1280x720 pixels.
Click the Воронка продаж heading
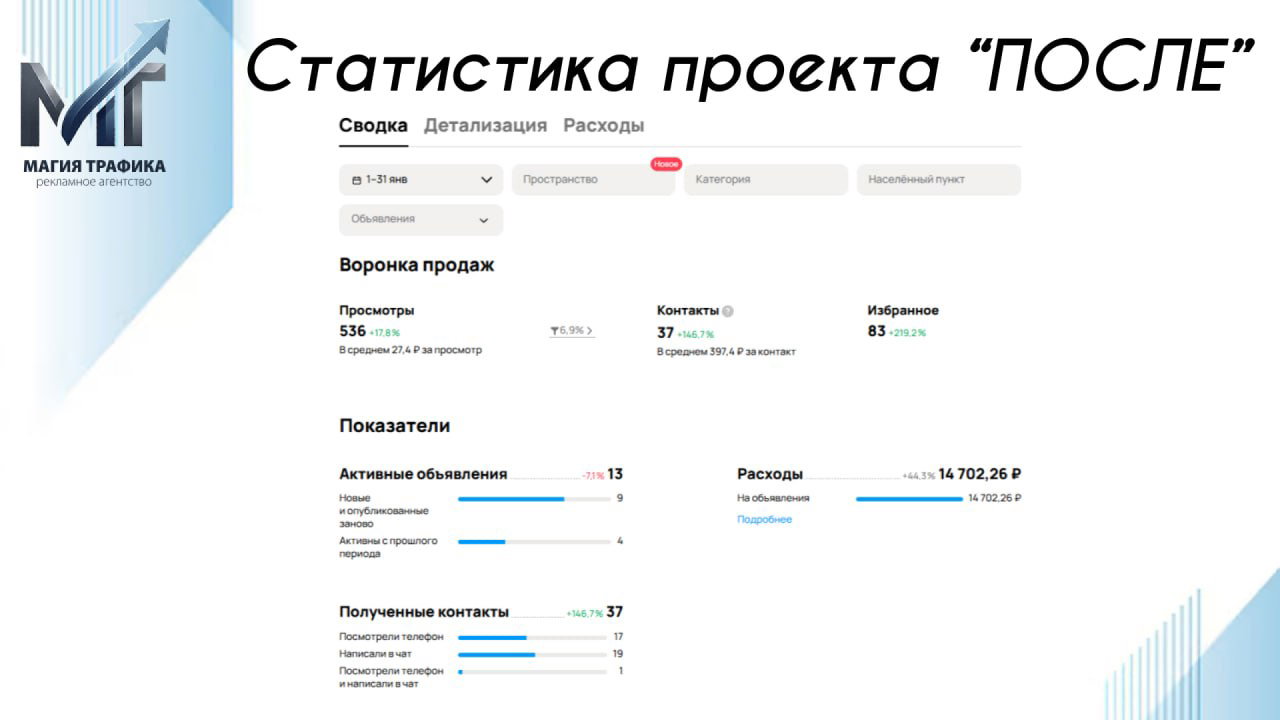click(417, 265)
